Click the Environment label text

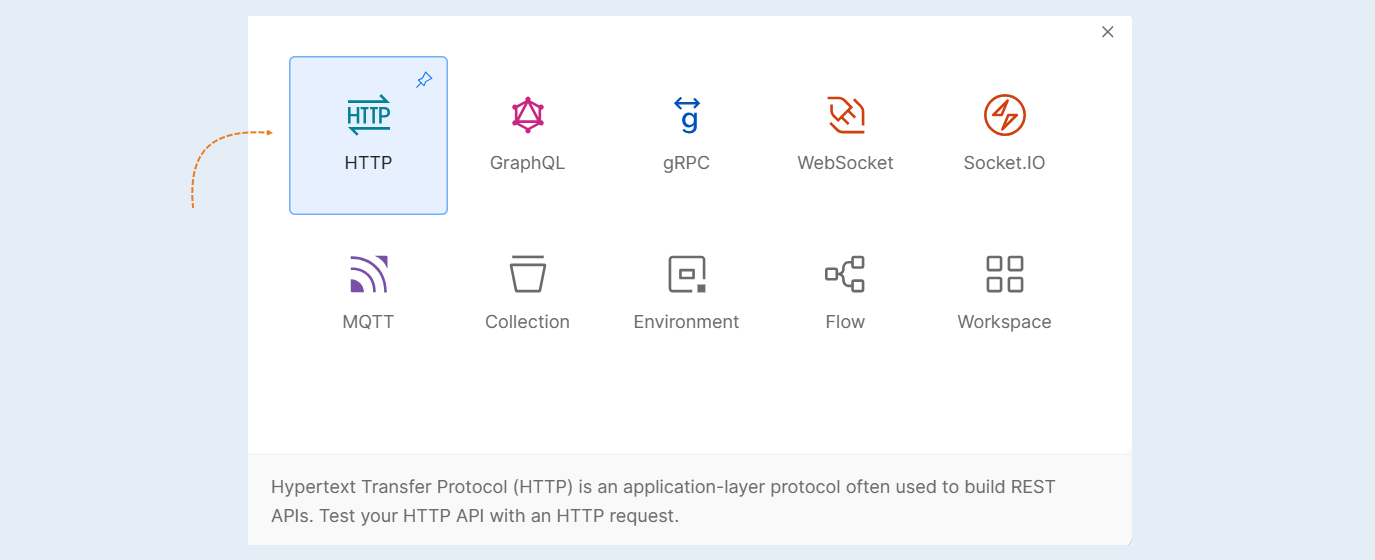point(686,322)
